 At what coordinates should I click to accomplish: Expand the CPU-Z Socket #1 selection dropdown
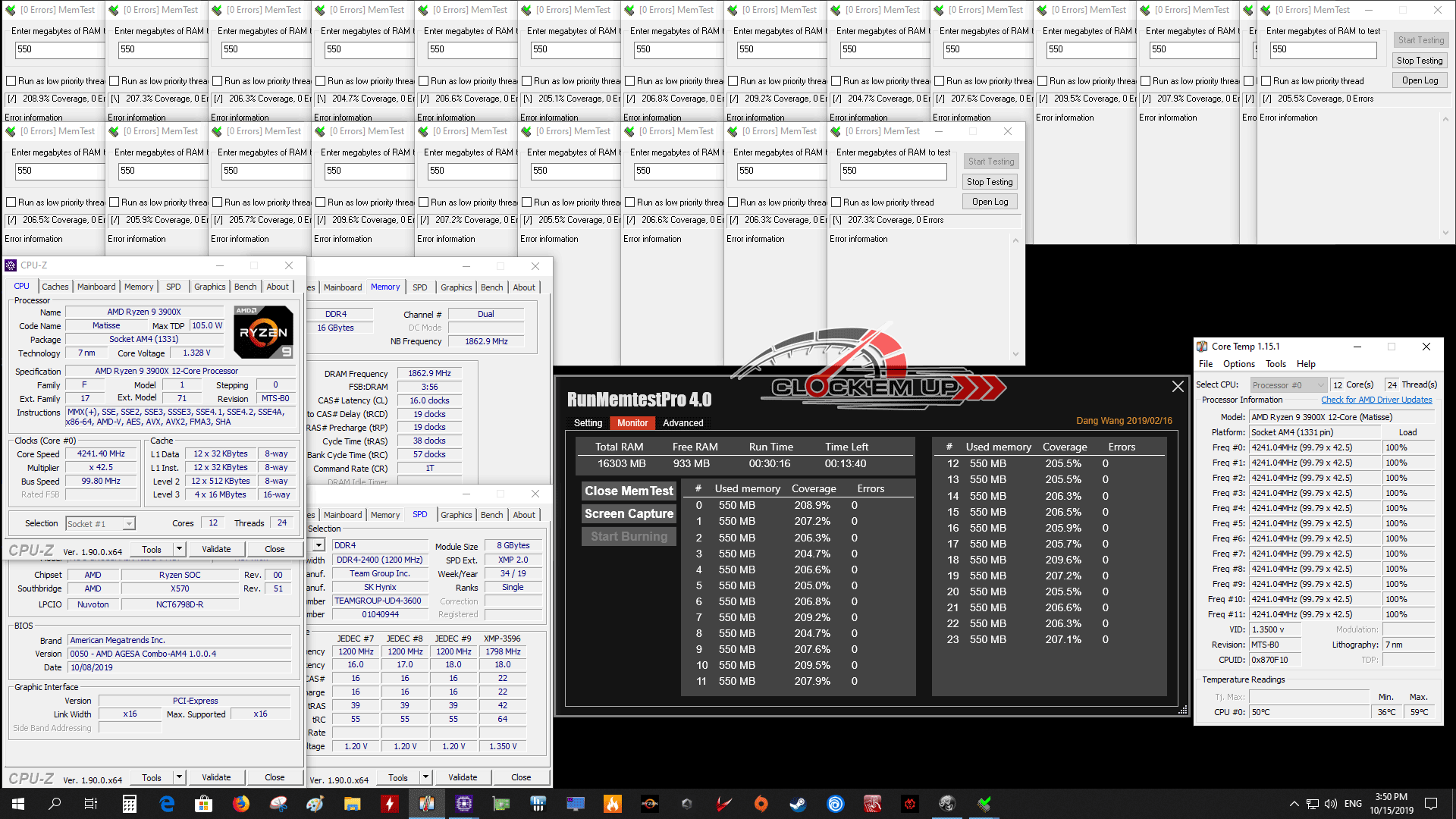(x=129, y=524)
